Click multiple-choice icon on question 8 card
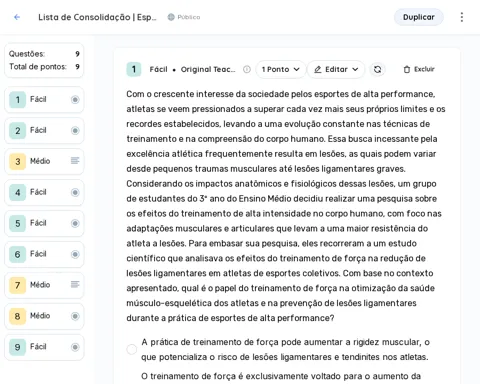The height and width of the screenshot is (384, 480). [75, 316]
